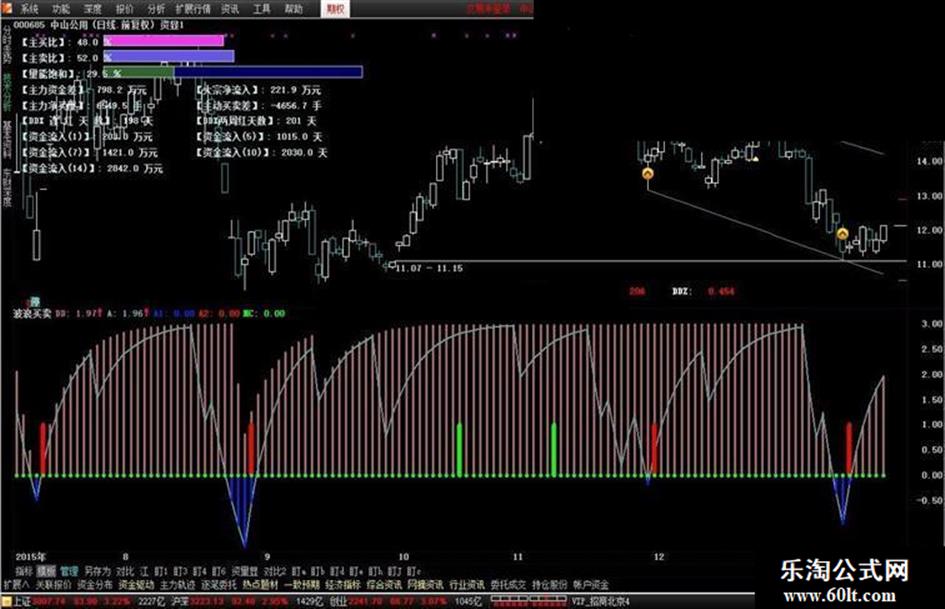Click the 对比 template button

[125, 571]
